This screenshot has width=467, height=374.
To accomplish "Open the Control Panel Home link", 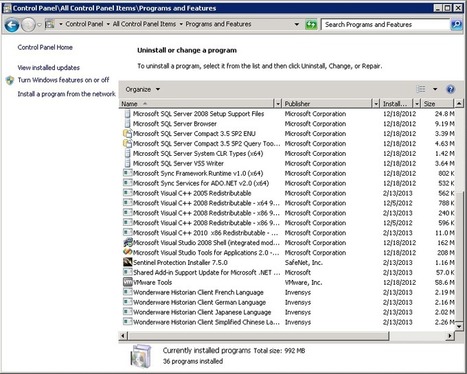I will click(45, 47).
